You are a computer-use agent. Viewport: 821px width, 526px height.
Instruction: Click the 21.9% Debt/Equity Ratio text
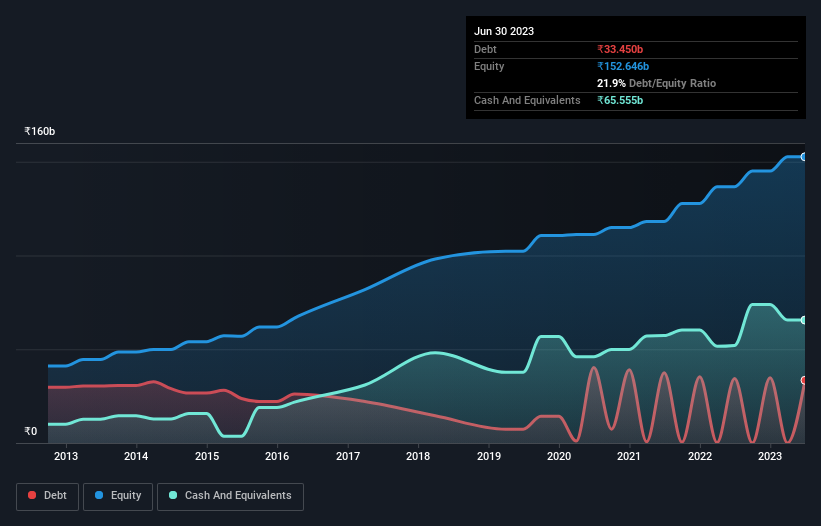pos(656,83)
